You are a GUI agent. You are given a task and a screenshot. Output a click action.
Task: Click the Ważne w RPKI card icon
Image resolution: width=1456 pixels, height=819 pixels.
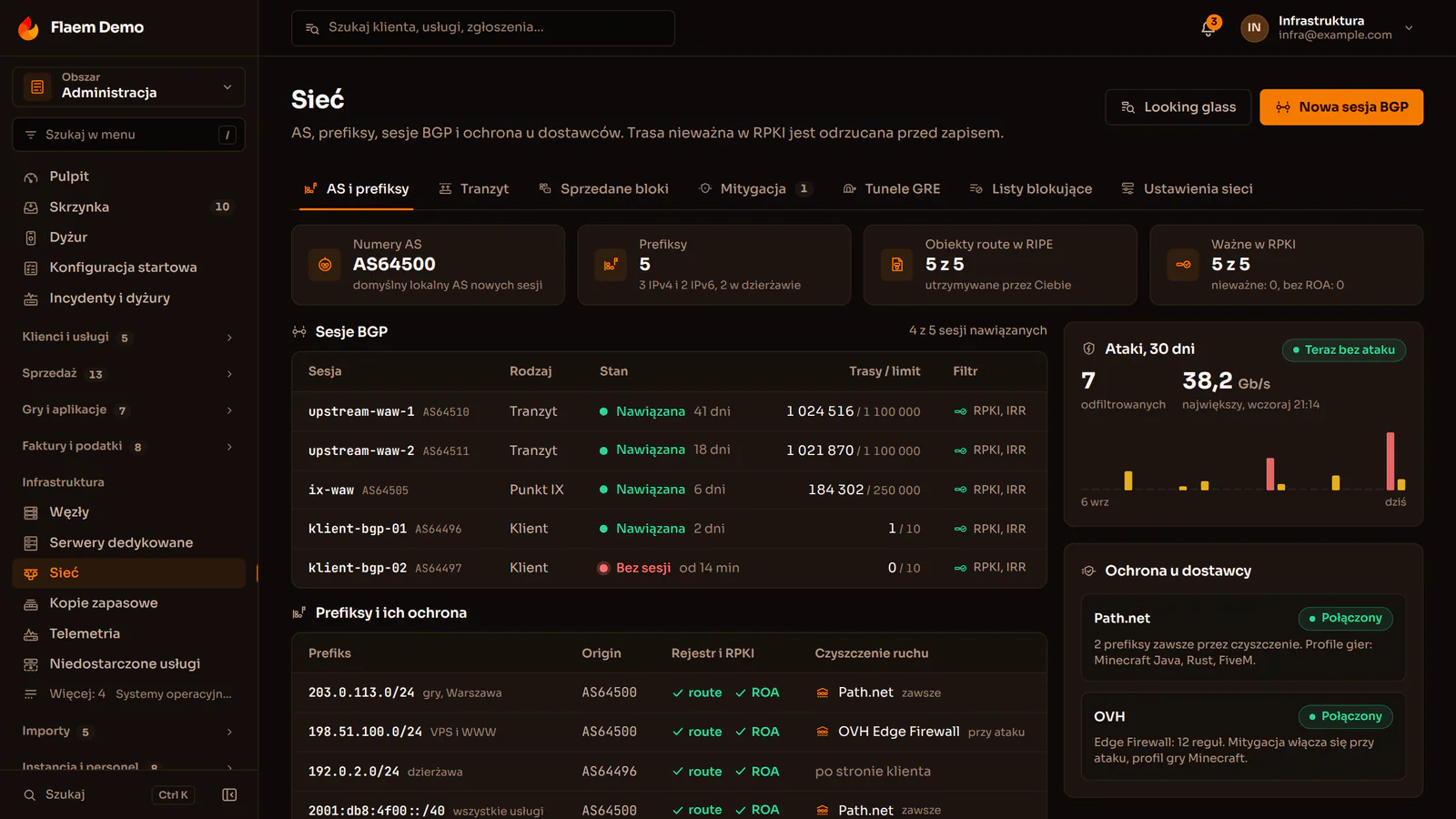point(1183,265)
